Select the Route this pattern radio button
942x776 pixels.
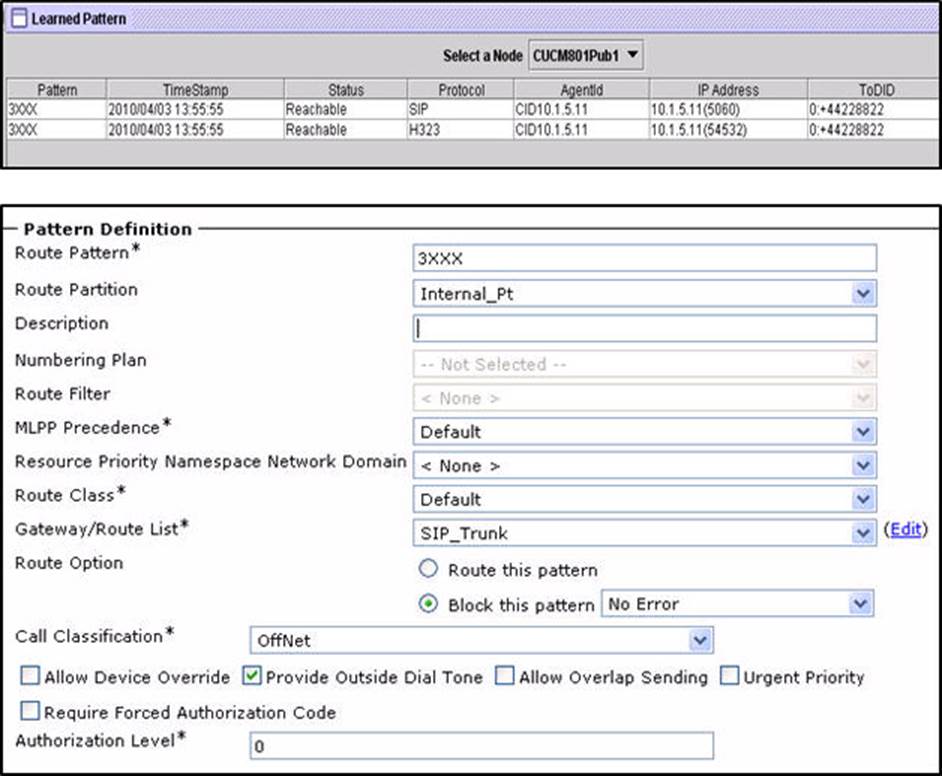[x=429, y=570]
